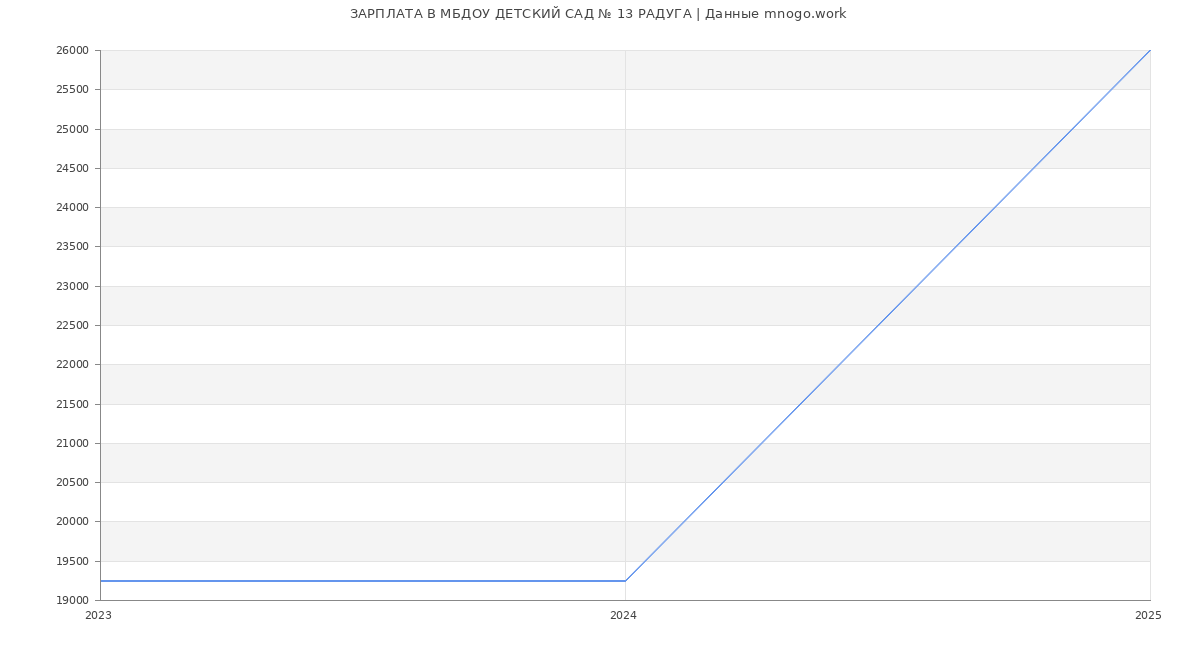Screen dimensions: 1200x650
Task: Click the 21500 y-axis label
Action: tap(72, 405)
